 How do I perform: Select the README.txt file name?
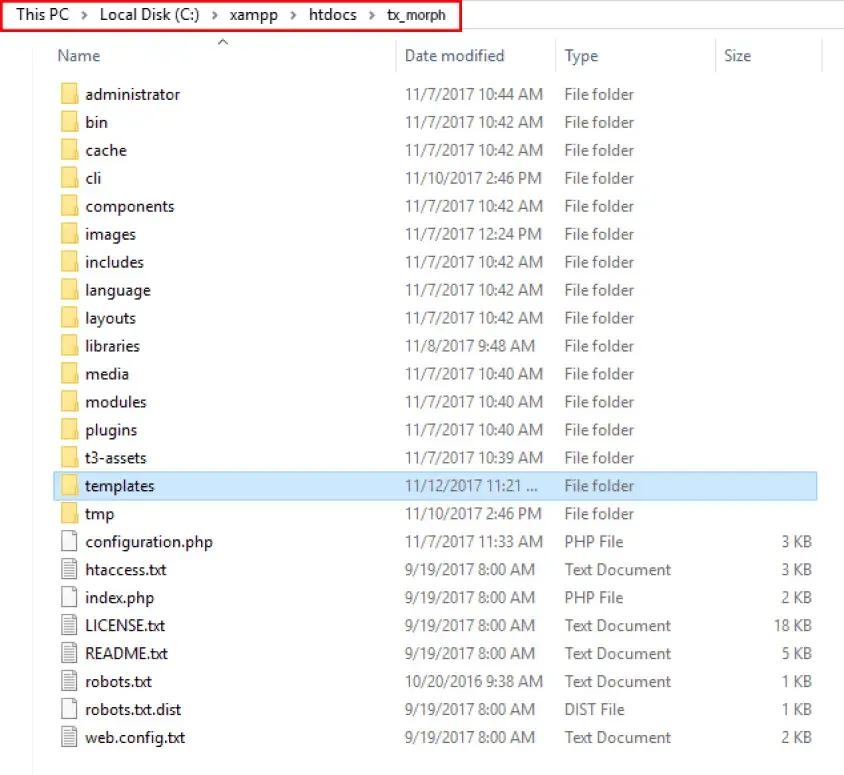(x=126, y=653)
